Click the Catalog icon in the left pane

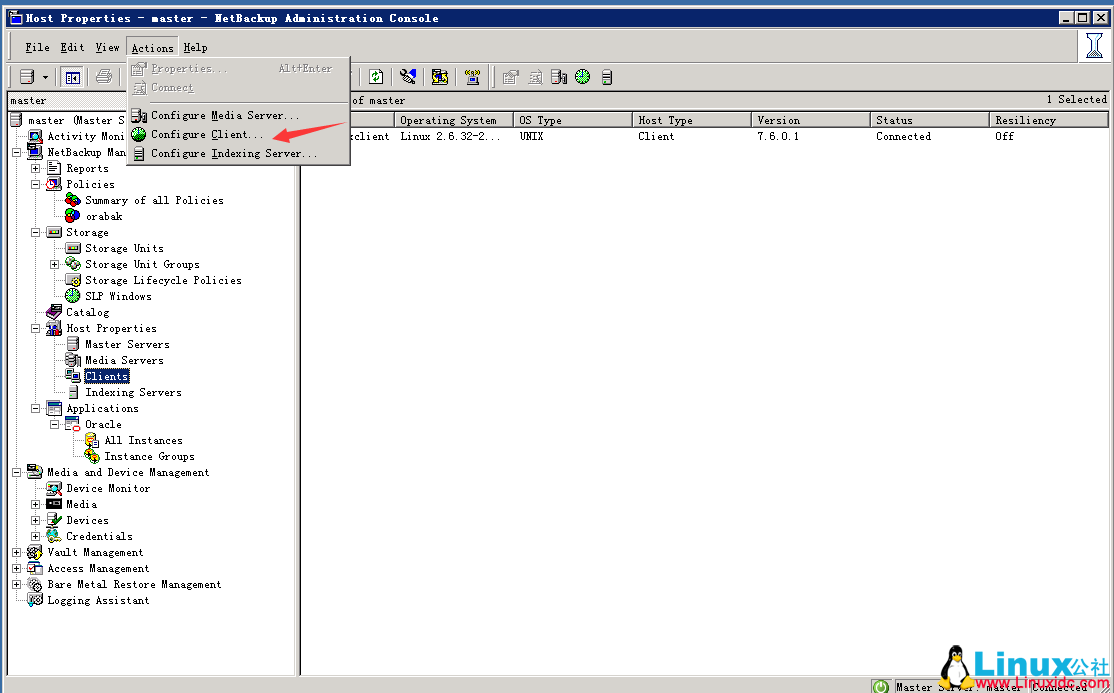pyautogui.click(x=53, y=312)
